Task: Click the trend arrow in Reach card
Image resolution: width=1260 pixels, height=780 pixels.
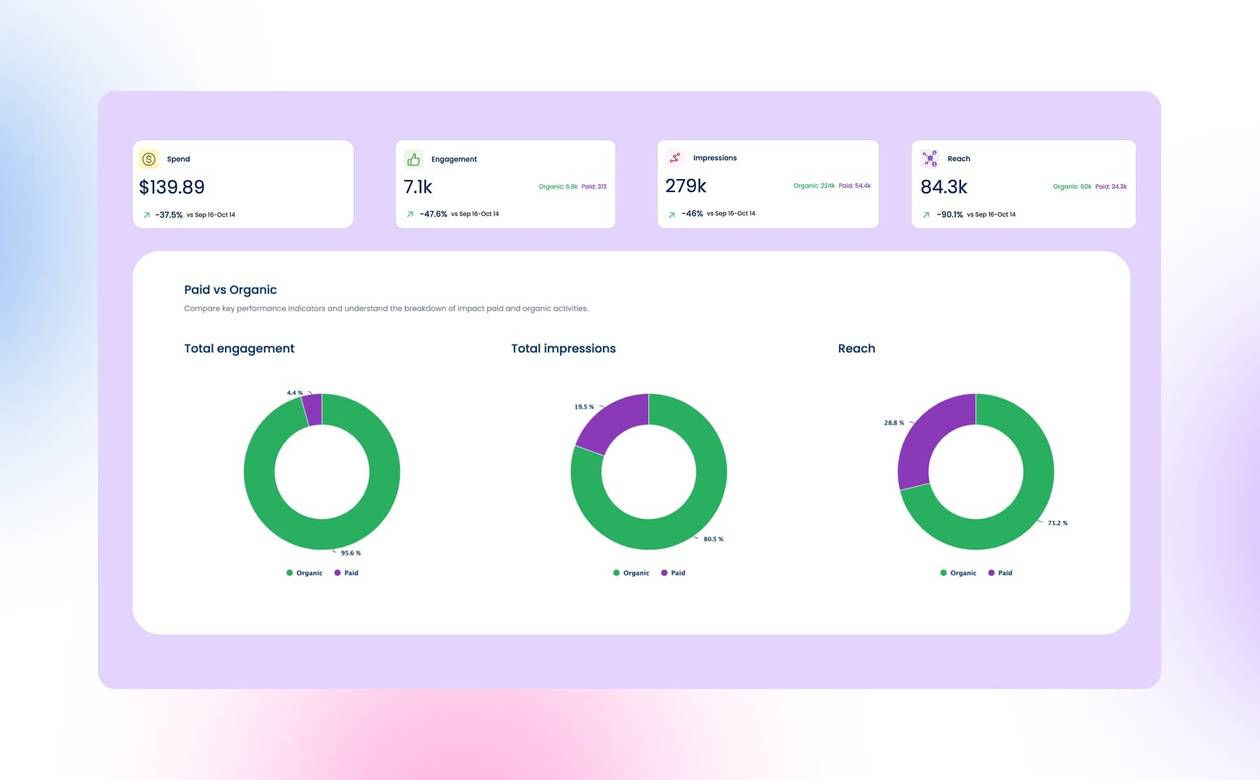Action: pos(926,214)
